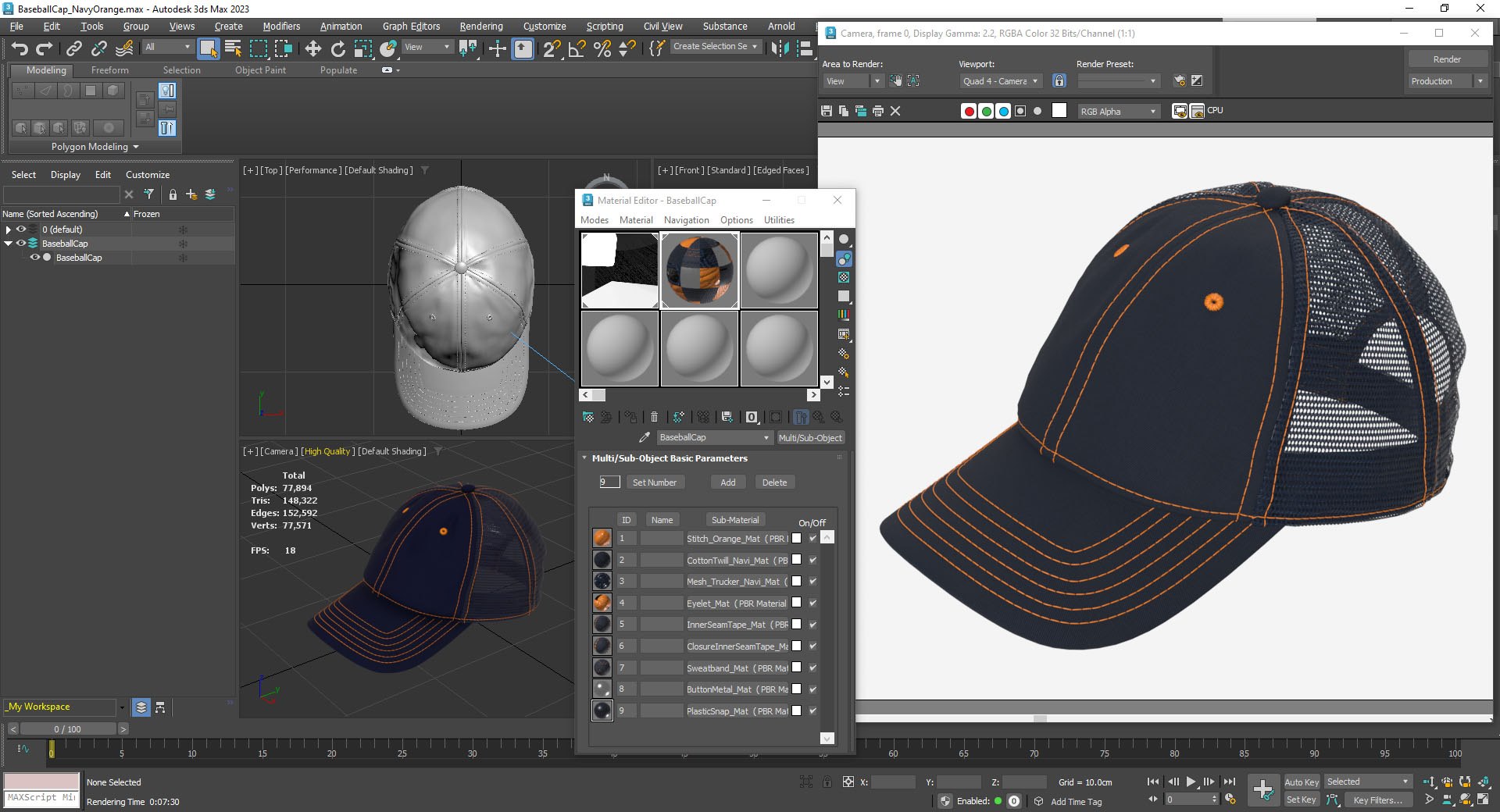The image size is (1500, 812).
Task: Switch to the Object Paint ribbon tab
Action: (260, 70)
